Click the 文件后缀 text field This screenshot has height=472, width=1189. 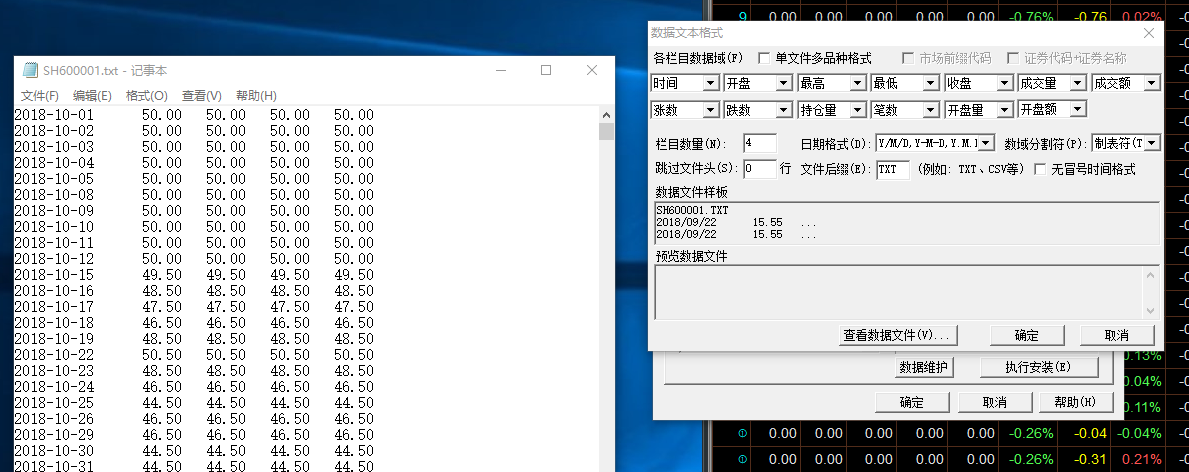pyautogui.click(x=892, y=170)
